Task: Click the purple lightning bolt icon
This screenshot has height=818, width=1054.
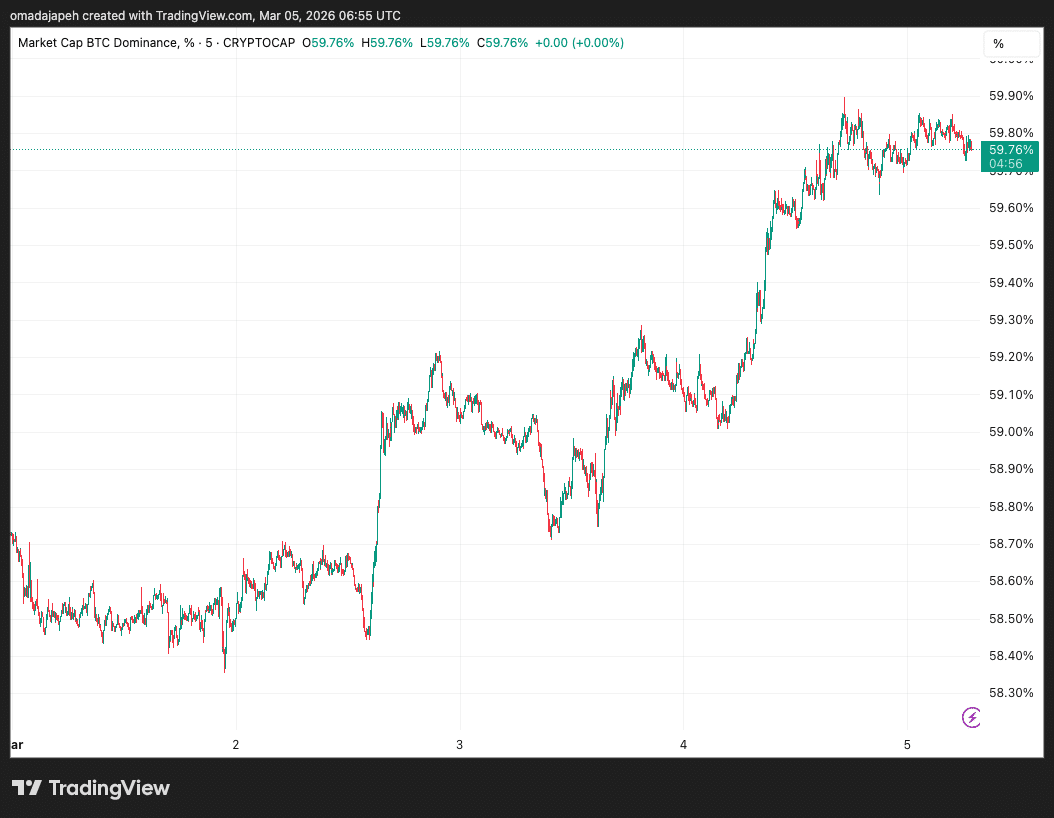Action: [x=971, y=716]
